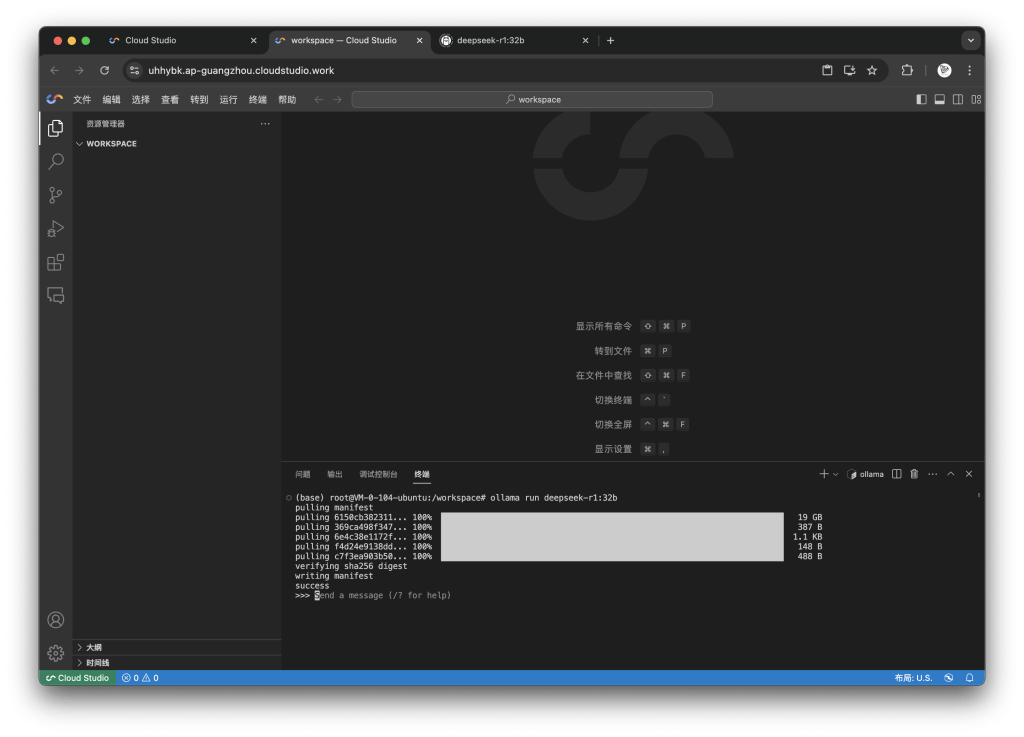The image size is (1024, 737).
Task: Switch to the 问题 panel tab
Action: pos(302,474)
